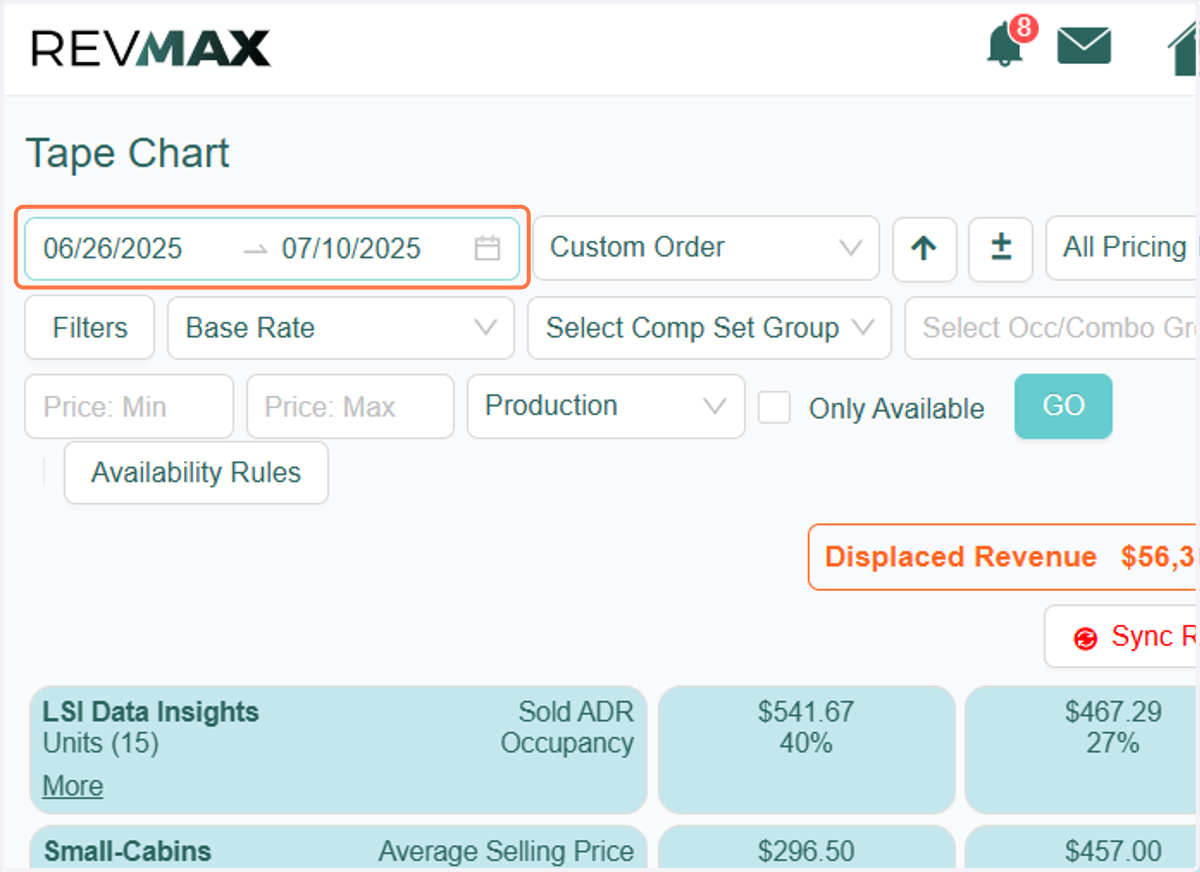Click the up arrow sort button
Image resolution: width=1200 pixels, height=872 pixels.
pos(925,248)
